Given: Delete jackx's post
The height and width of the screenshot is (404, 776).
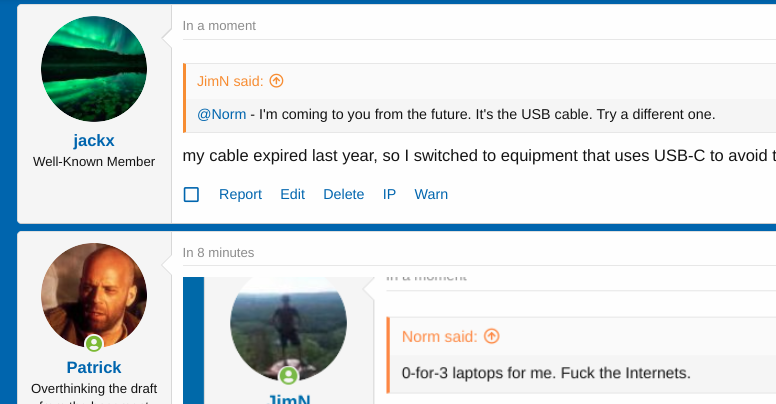Looking at the screenshot, I should point(343,194).
